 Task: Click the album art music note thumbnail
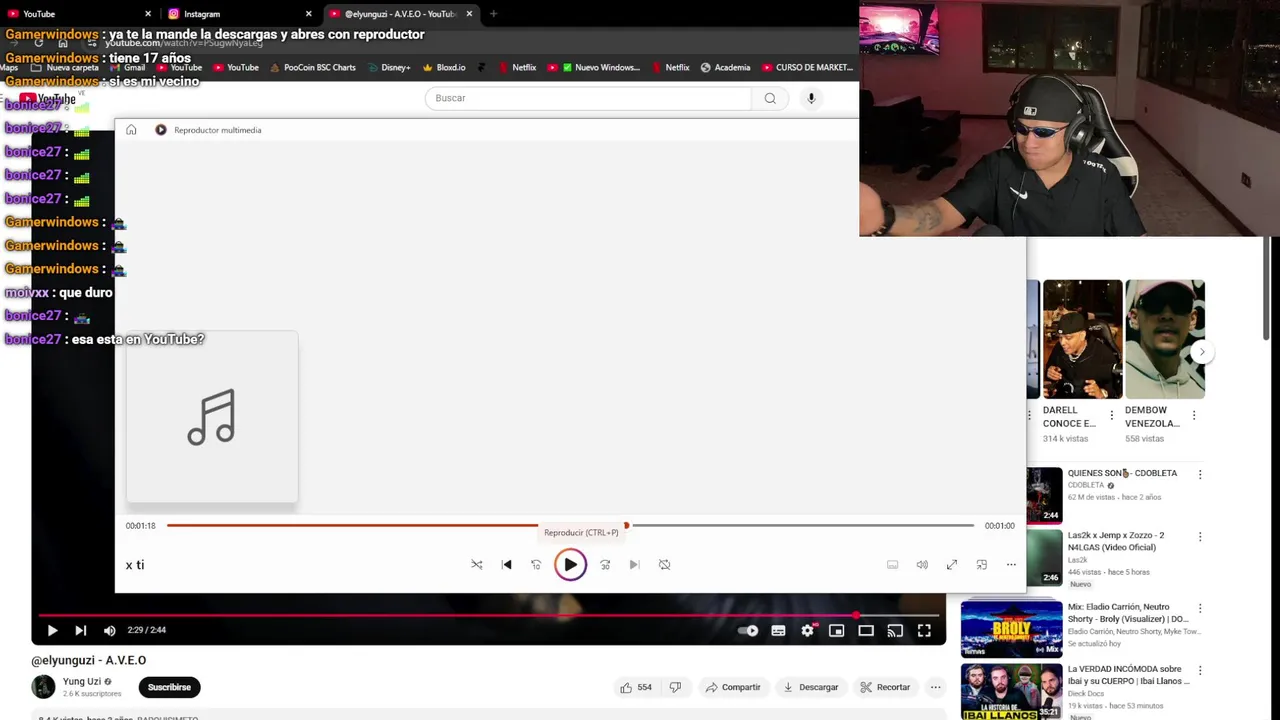pos(212,417)
